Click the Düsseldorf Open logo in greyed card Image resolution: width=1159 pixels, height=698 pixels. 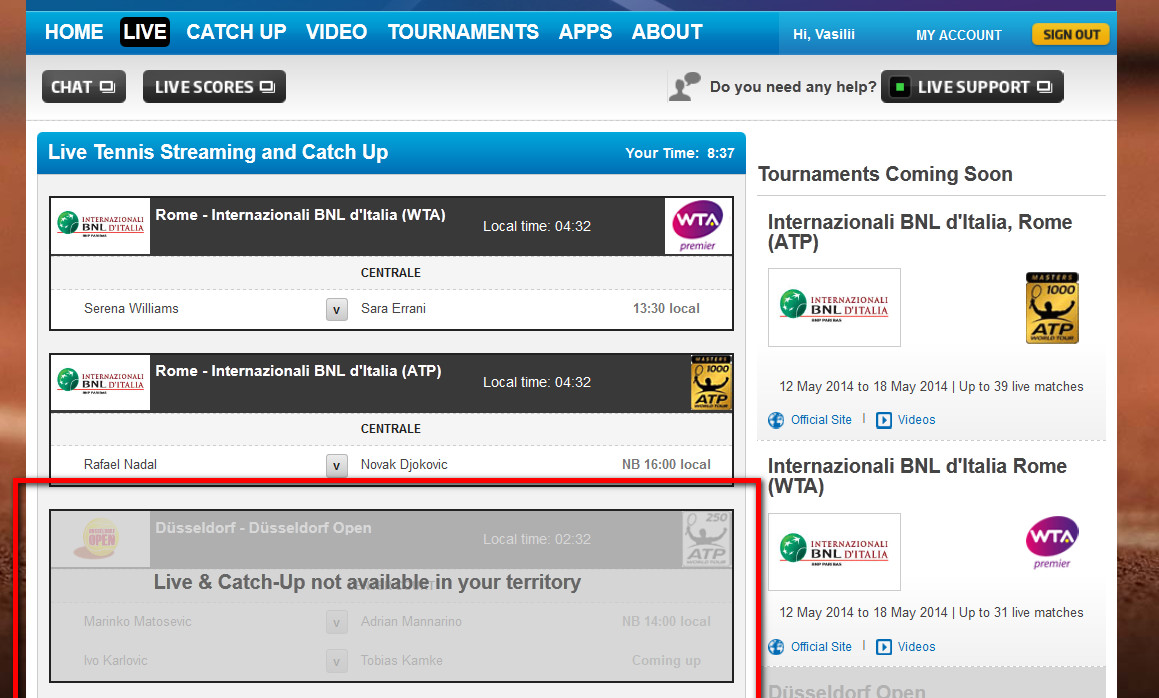101,539
